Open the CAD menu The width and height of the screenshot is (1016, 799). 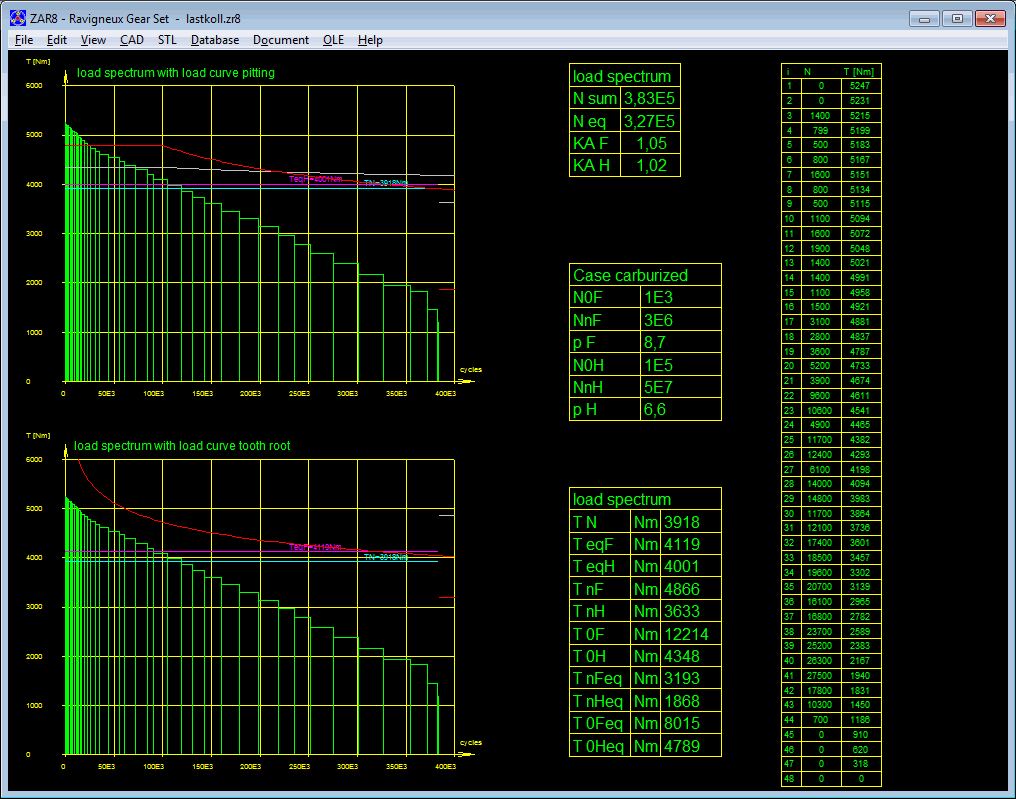tap(132, 40)
